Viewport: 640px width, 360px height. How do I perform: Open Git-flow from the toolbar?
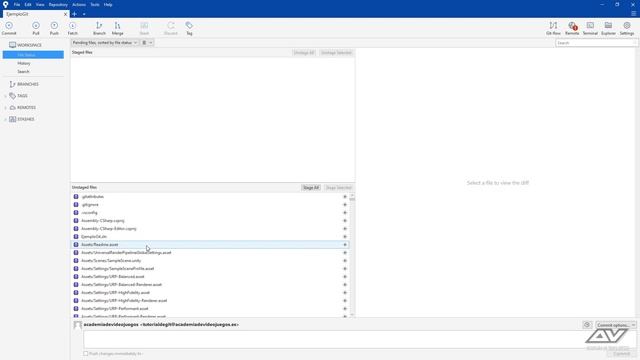pyautogui.click(x=553, y=28)
